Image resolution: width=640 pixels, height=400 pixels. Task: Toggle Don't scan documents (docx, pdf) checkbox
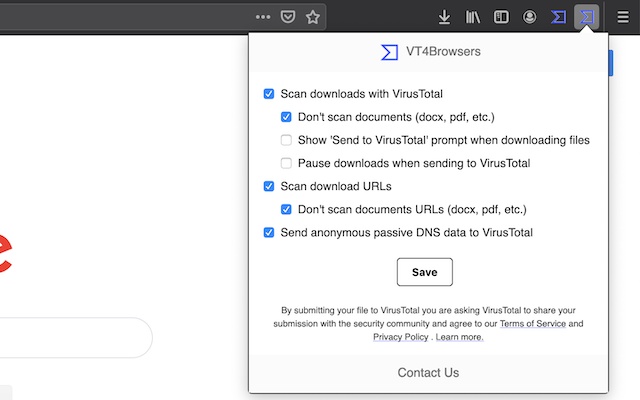(287, 117)
